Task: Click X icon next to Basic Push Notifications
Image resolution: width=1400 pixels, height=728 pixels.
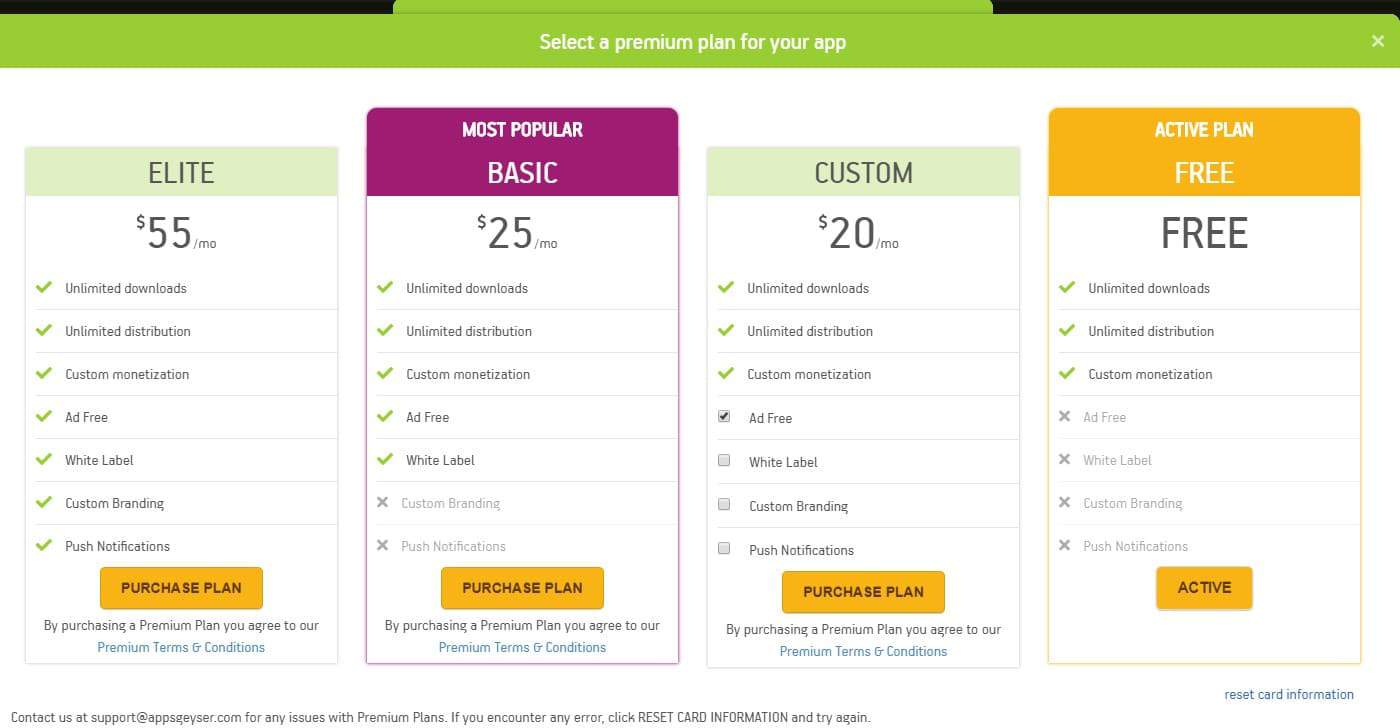Action: [x=382, y=545]
